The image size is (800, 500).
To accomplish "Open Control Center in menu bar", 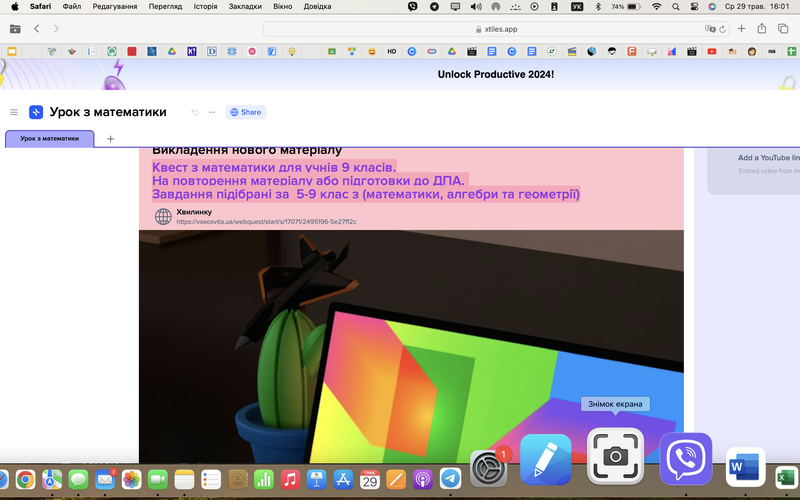I will pyautogui.click(x=694, y=7).
